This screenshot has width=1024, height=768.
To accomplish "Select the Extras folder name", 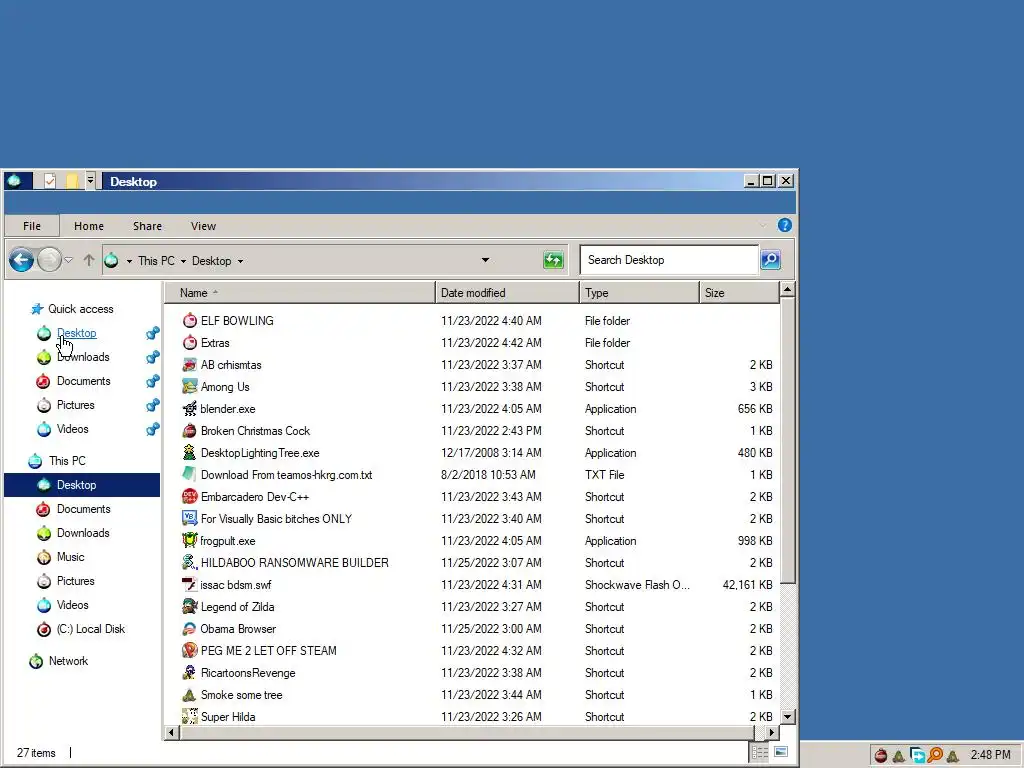I will (215, 343).
